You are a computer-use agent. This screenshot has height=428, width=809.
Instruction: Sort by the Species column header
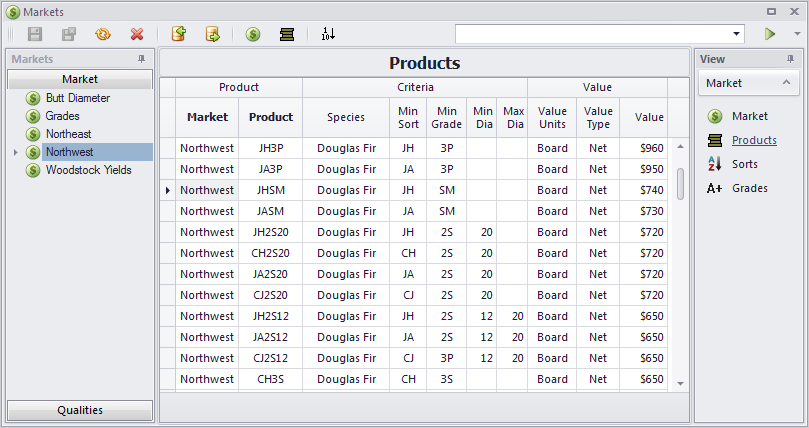(346, 117)
